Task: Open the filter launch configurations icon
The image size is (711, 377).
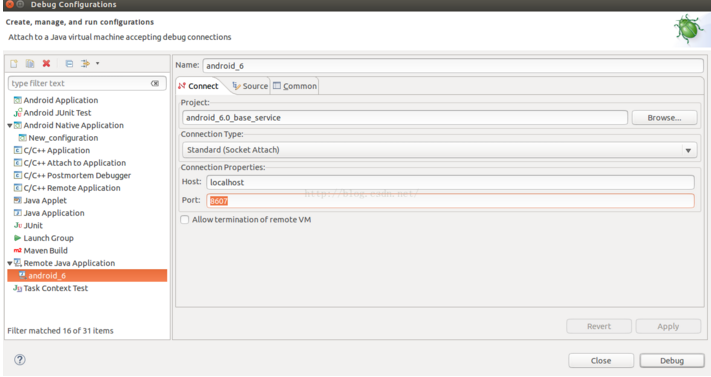Action: (x=85, y=64)
